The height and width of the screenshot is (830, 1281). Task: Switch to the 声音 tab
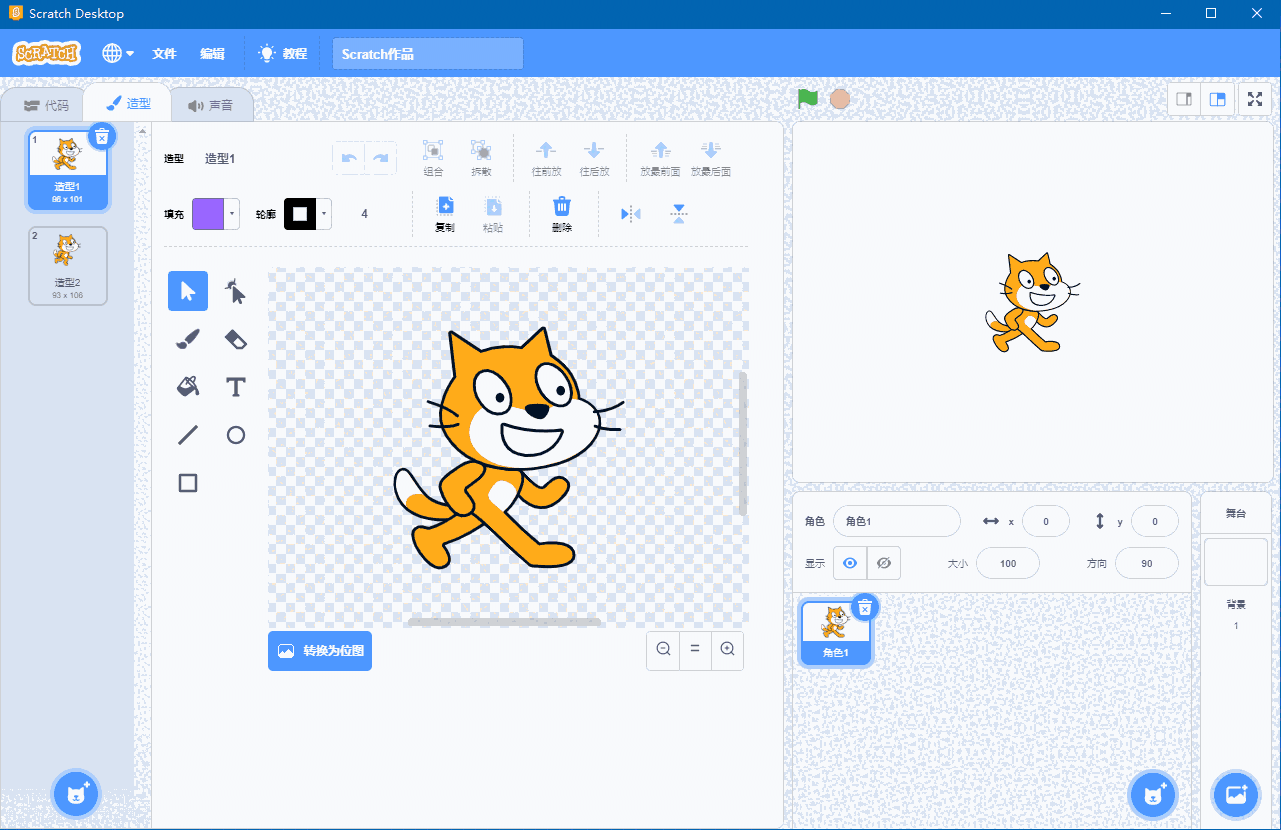210,105
